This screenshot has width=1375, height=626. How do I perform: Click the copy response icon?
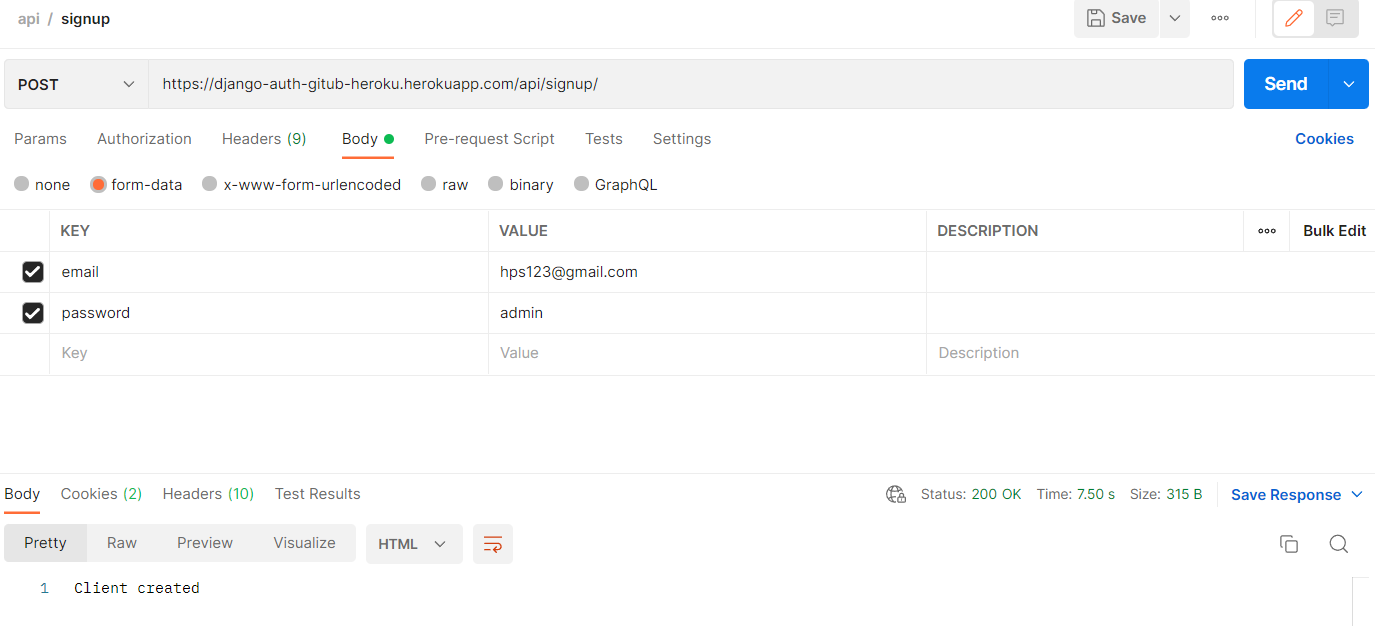click(1289, 543)
